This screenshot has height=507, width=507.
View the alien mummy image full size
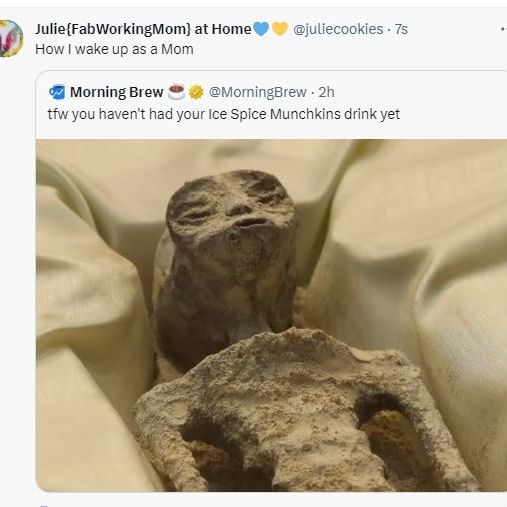point(271,315)
